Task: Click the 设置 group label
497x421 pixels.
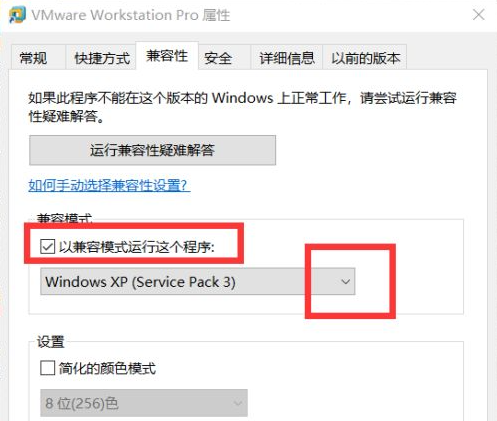Action: point(50,342)
